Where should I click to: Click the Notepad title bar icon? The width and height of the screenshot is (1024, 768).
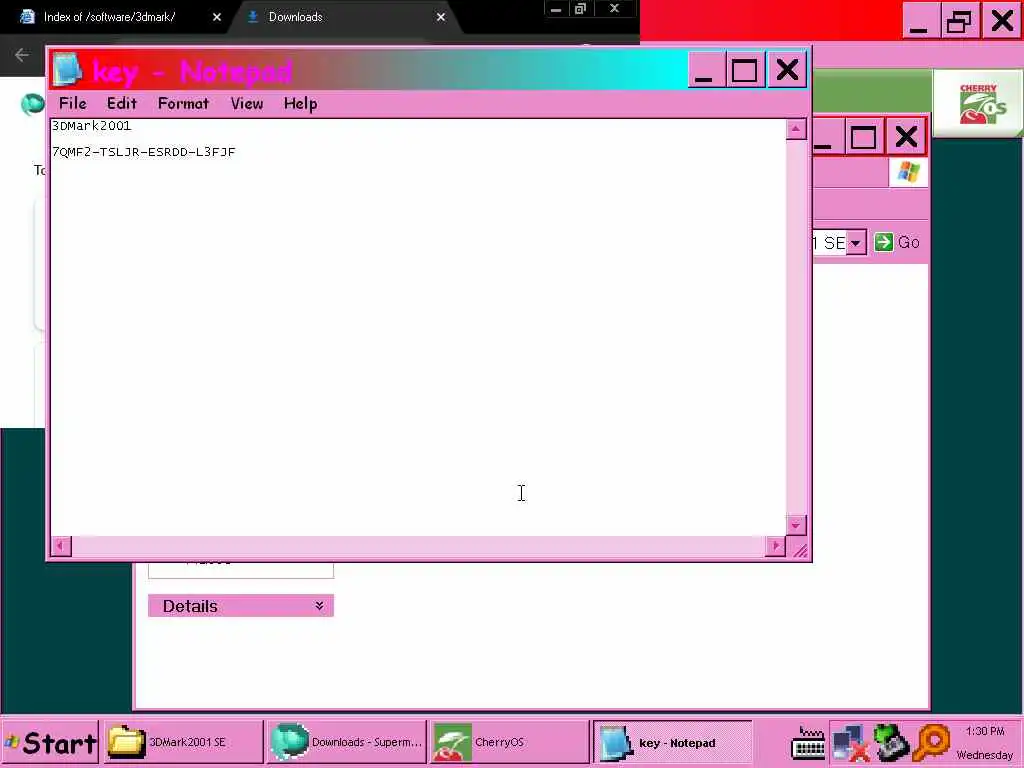pos(67,70)
